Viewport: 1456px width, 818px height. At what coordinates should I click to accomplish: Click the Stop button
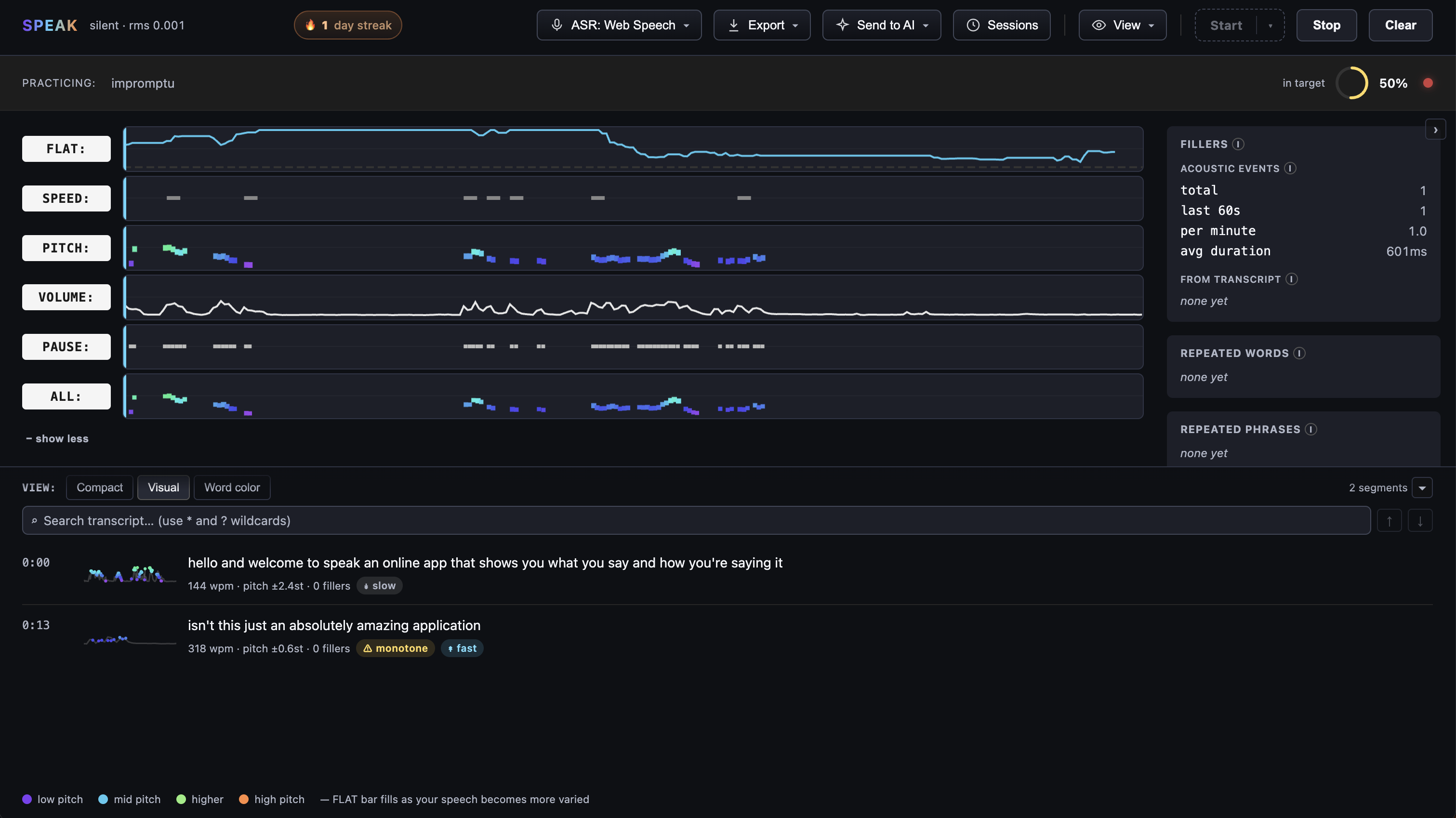(1326, 26)
